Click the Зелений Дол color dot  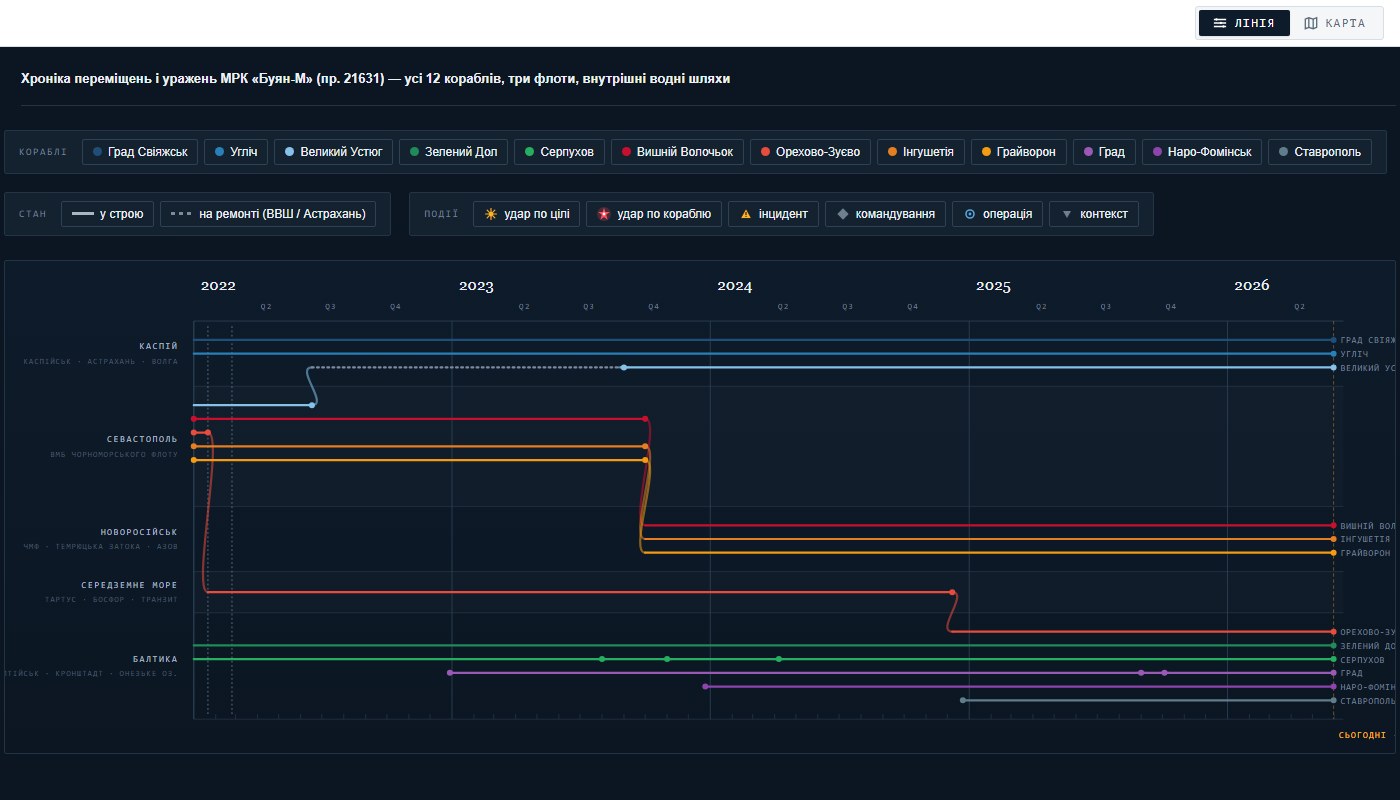tap(415, 152)
